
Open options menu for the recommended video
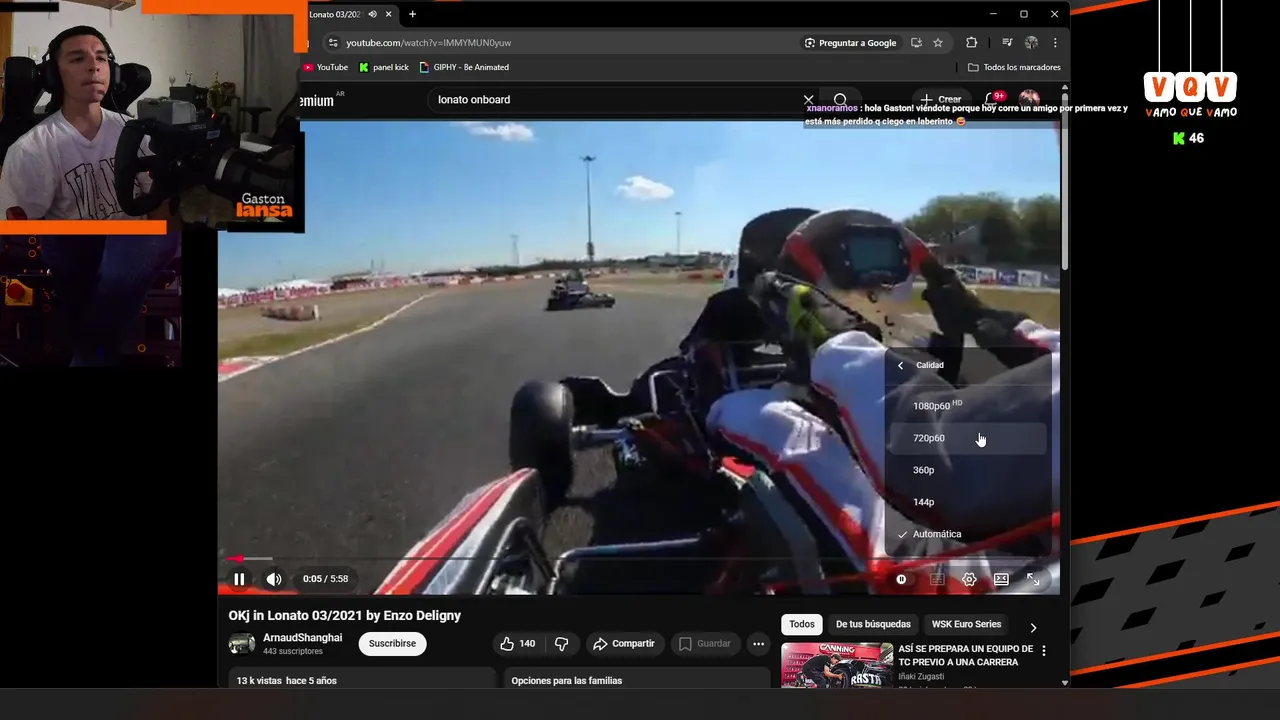click(1044, 651)
